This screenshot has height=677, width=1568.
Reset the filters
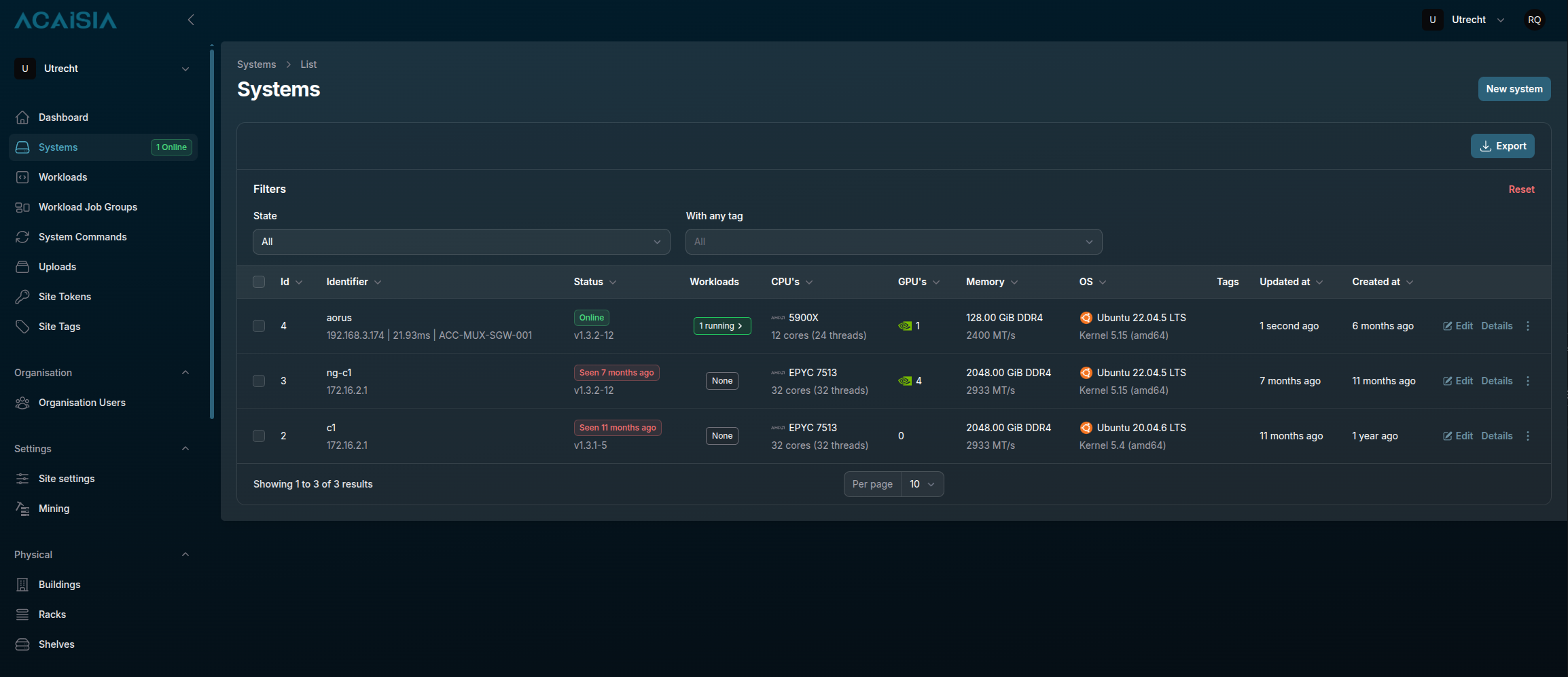point(1521,189)
